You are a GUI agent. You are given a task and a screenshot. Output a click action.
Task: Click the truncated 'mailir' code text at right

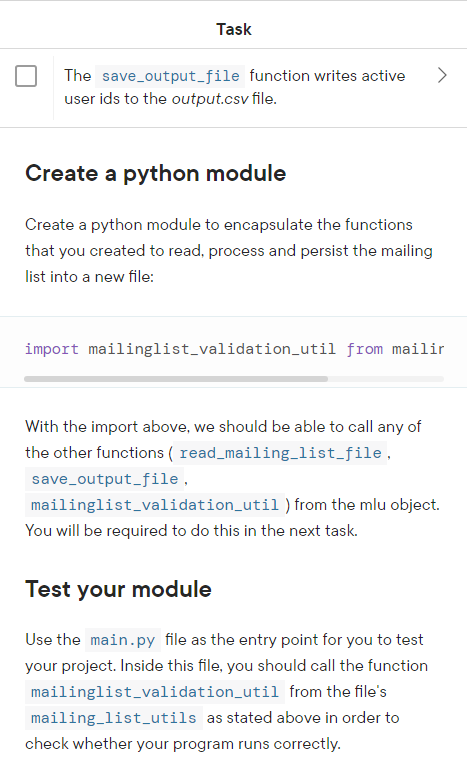tap(418, 349)
